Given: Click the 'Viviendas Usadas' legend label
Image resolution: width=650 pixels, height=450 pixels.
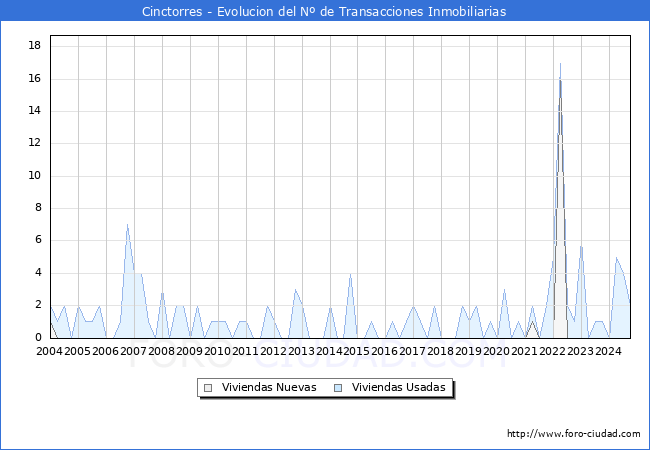Looking at the screenshot, I should (399, 387).
